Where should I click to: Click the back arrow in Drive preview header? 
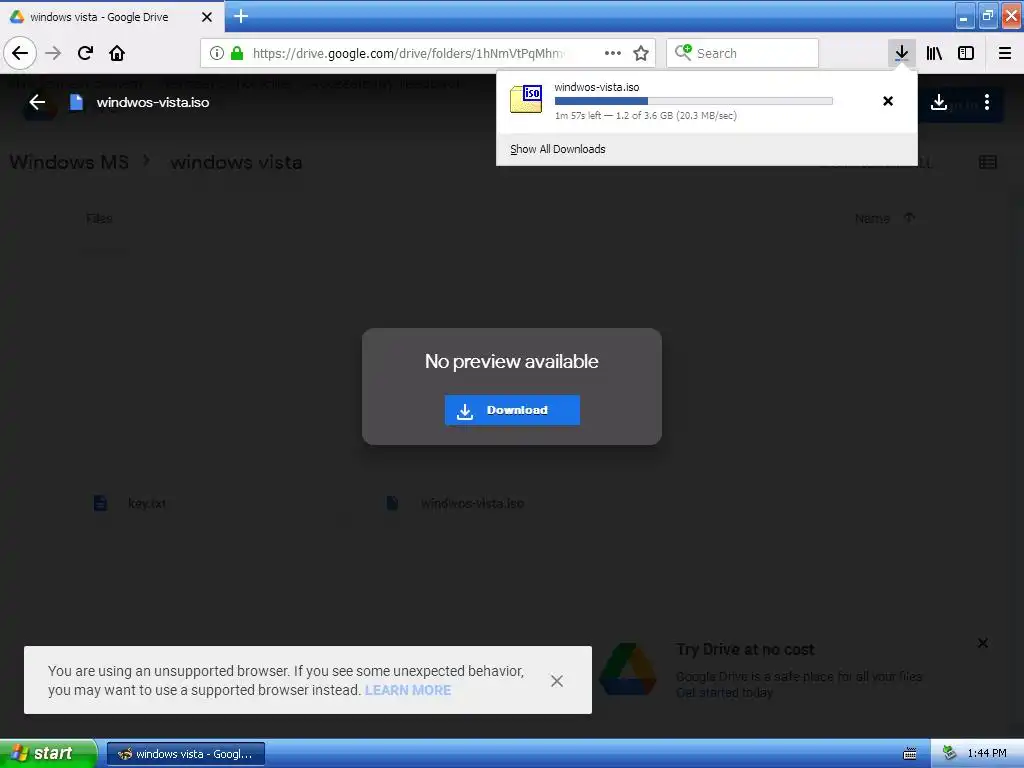(x=37, y=102)
